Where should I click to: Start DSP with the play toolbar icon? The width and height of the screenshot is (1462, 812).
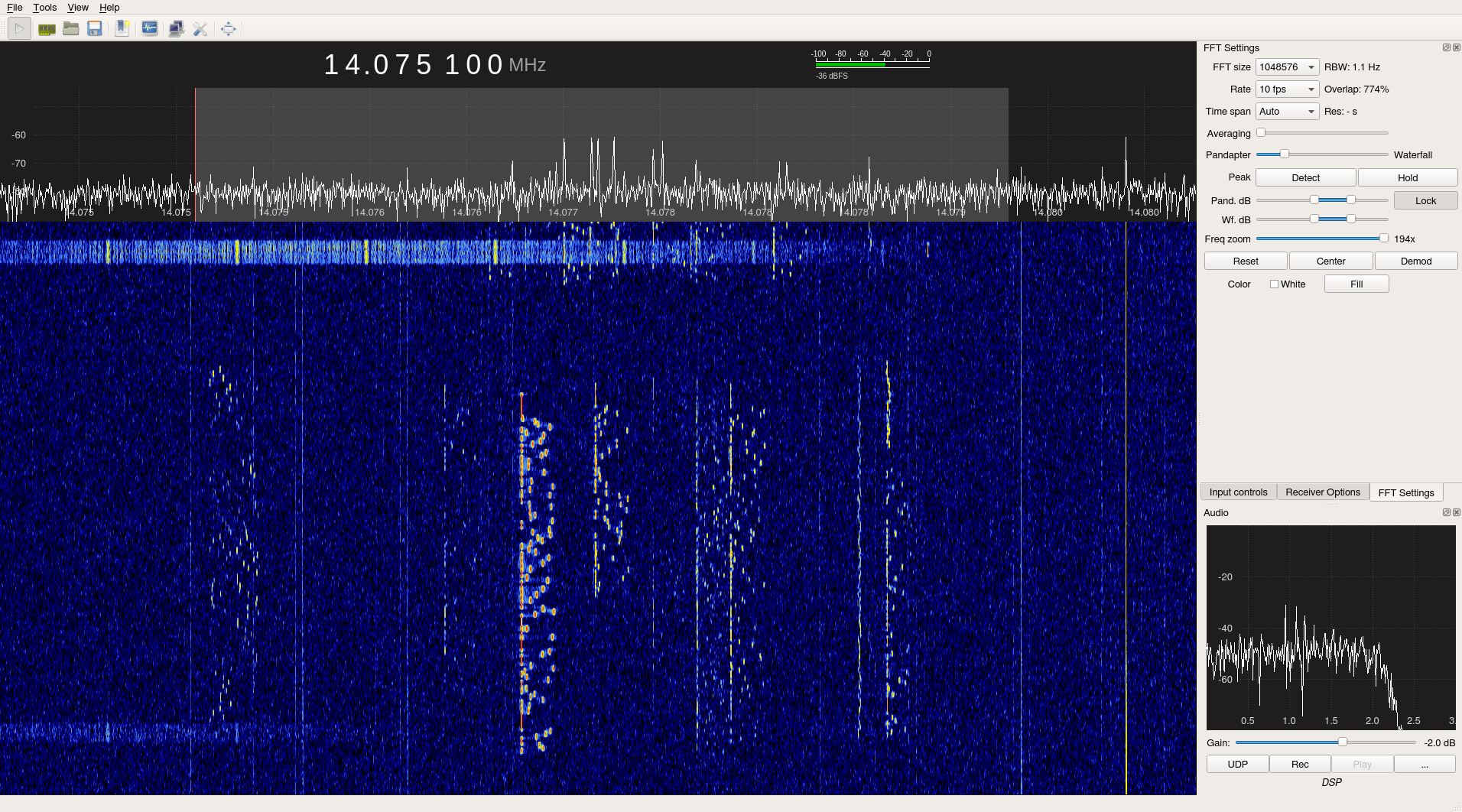pyautogui.click(x=19, y=29)
